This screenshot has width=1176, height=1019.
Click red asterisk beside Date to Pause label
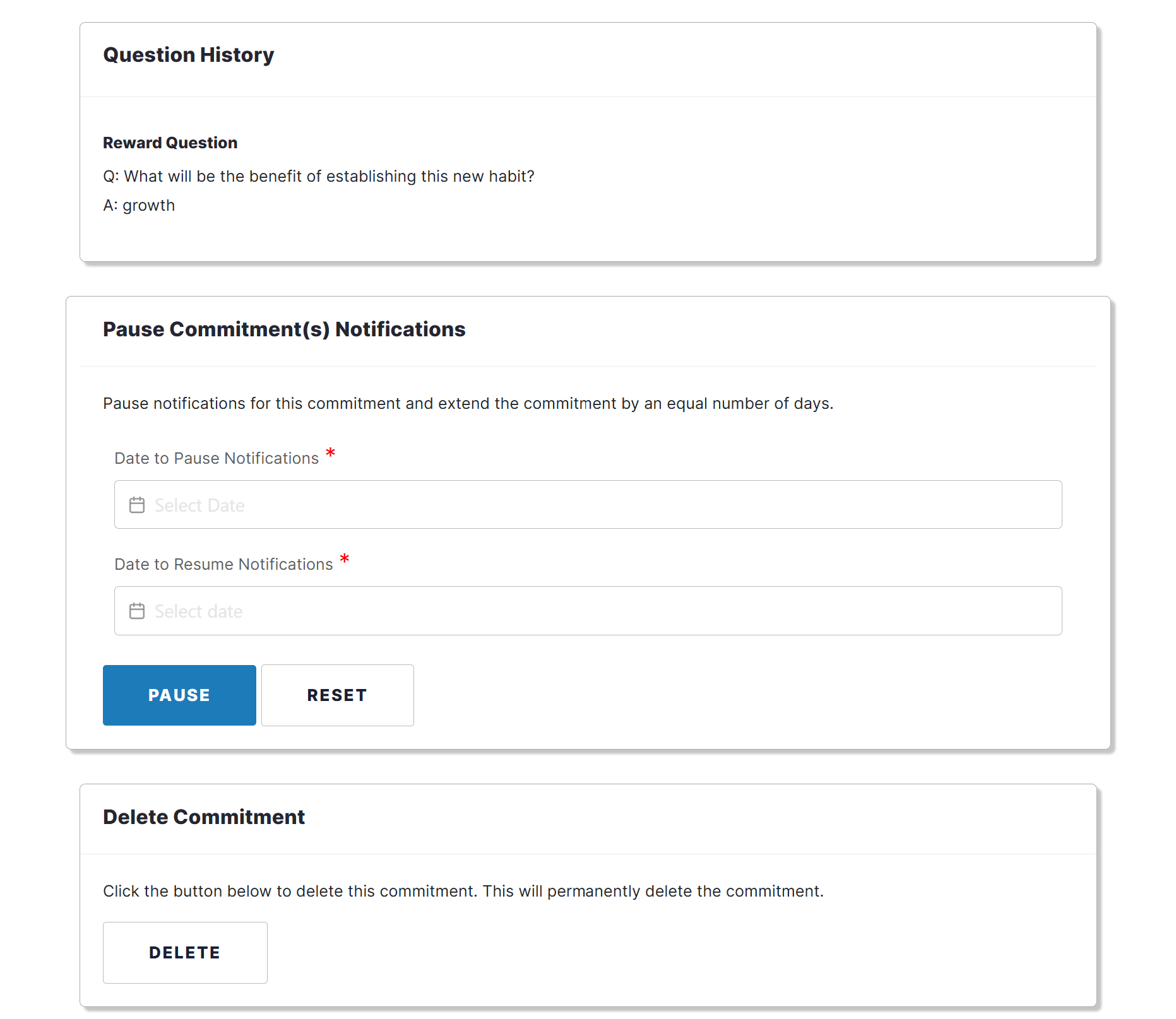(x=330, y=452)
